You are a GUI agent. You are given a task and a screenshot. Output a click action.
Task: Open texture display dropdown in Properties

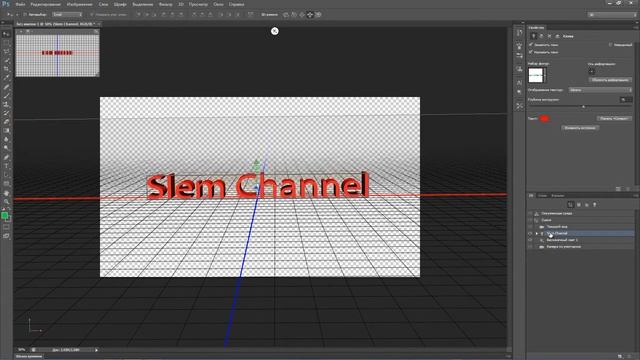(x=600, y=90)
